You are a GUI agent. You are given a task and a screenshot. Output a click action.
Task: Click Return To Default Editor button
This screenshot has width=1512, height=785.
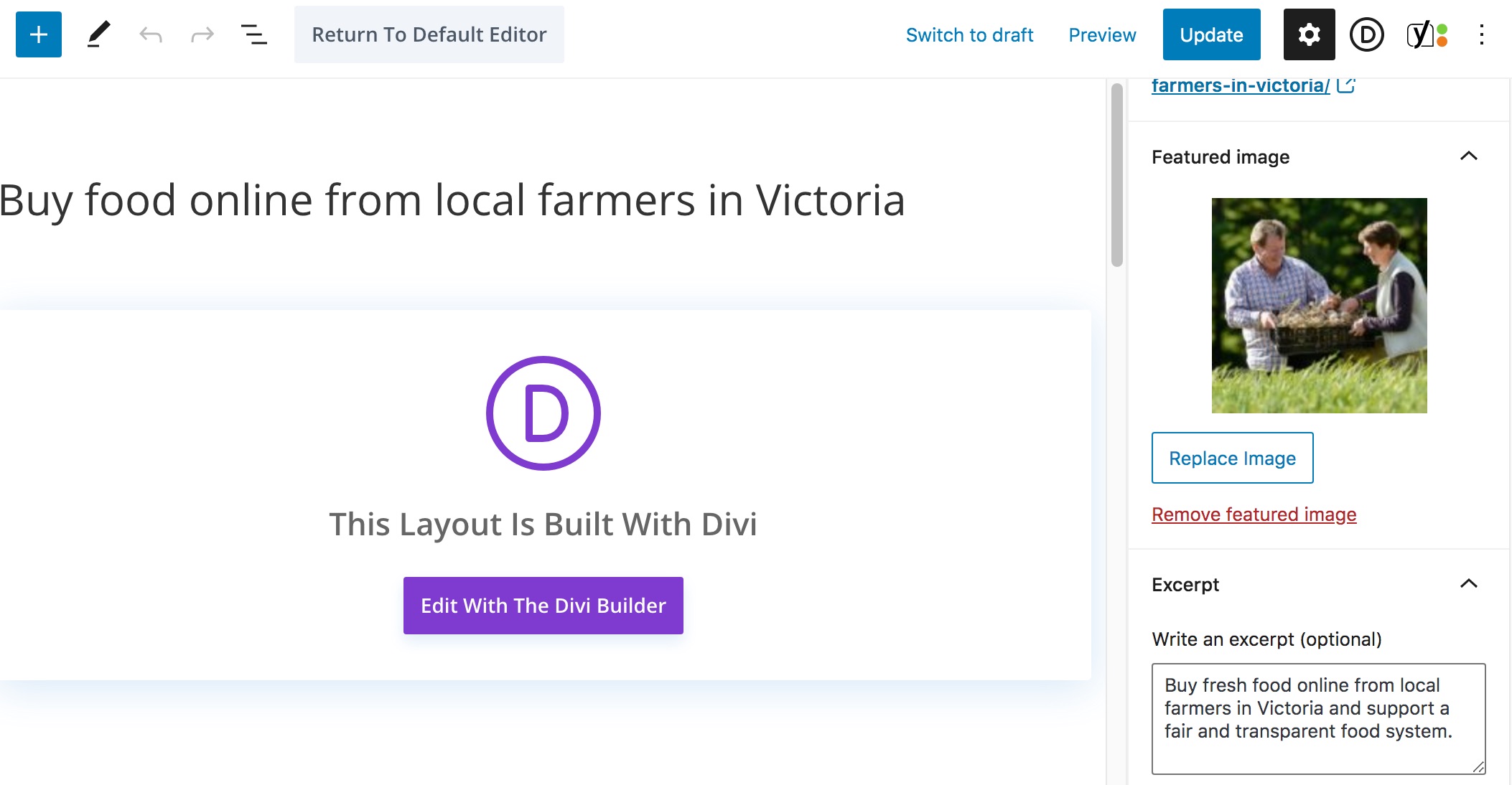pyautogui.click(x=429, y=34)
